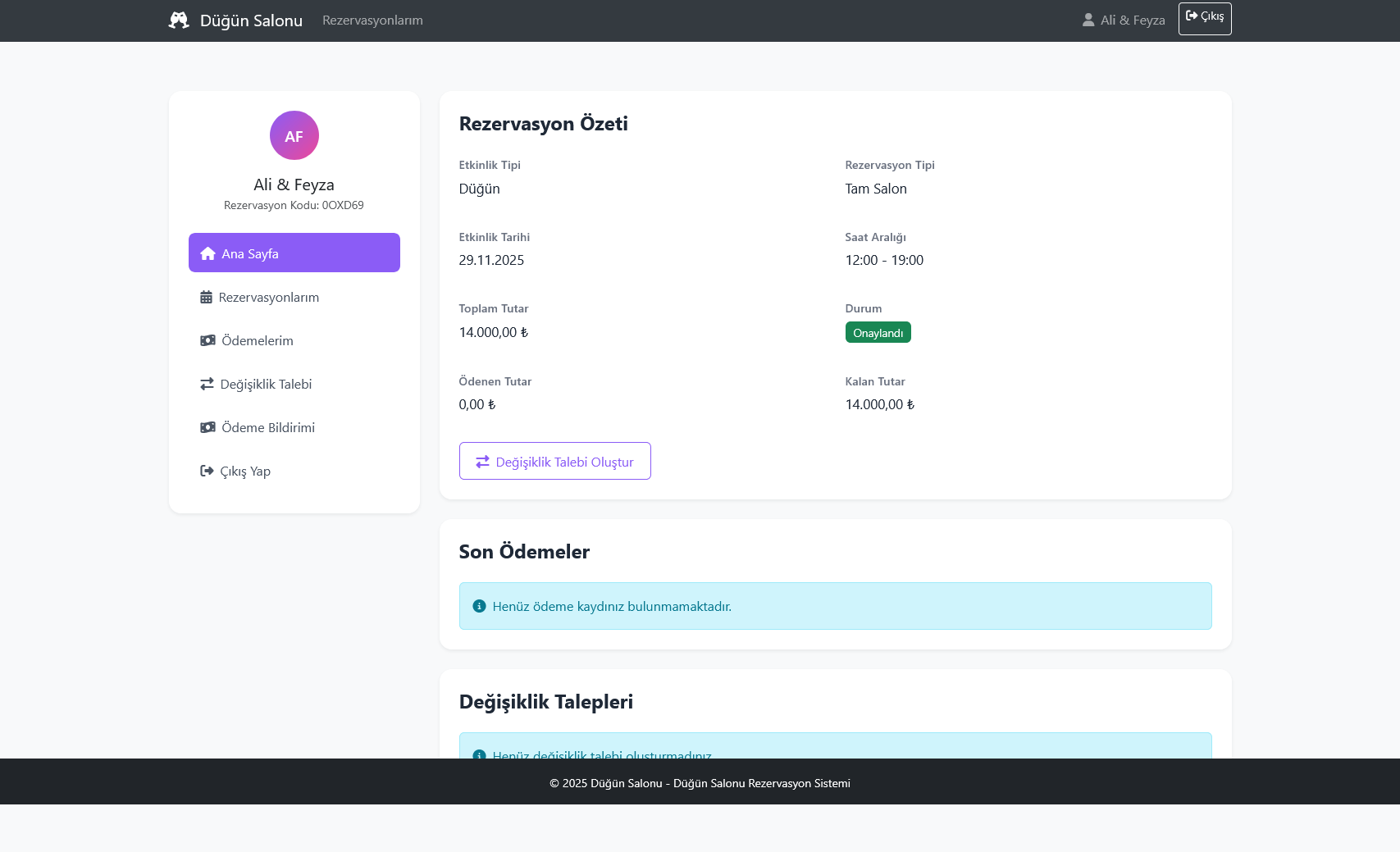Screen dimensions: 1400x852
Task: Click the logout icon beside Çıkış Yap
Action: click(207, 471)
